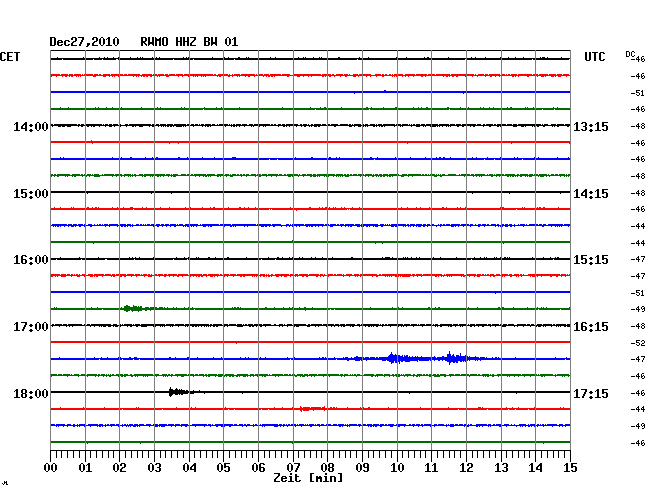This screenshot has width=650, height=494.
Task: Select minute tick label 07
Action: (293, 468)
